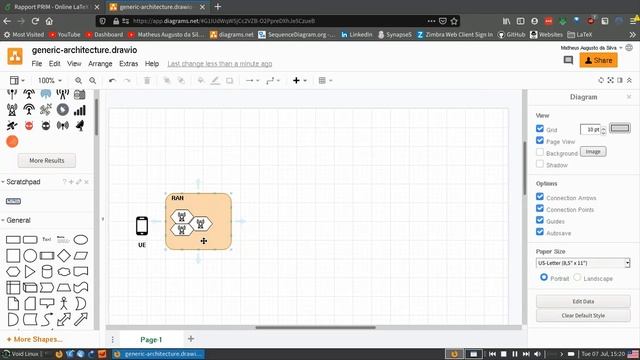Click the Edit Data button
Image resolution: width=640 pixels, height=360 pixels.
(x=583, y=301)
